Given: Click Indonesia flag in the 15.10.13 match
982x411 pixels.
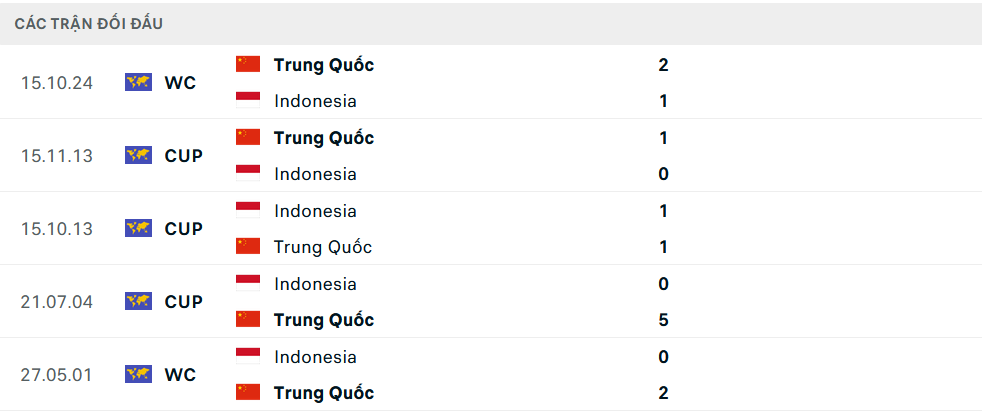Looking at the screenshot, I should [x=248, y=211].
